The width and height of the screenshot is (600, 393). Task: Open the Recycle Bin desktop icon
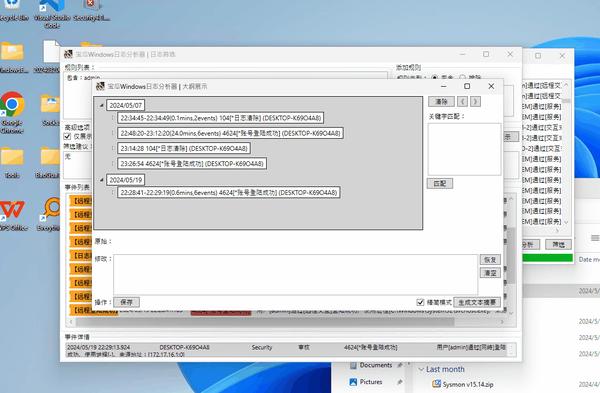(14, 11)
